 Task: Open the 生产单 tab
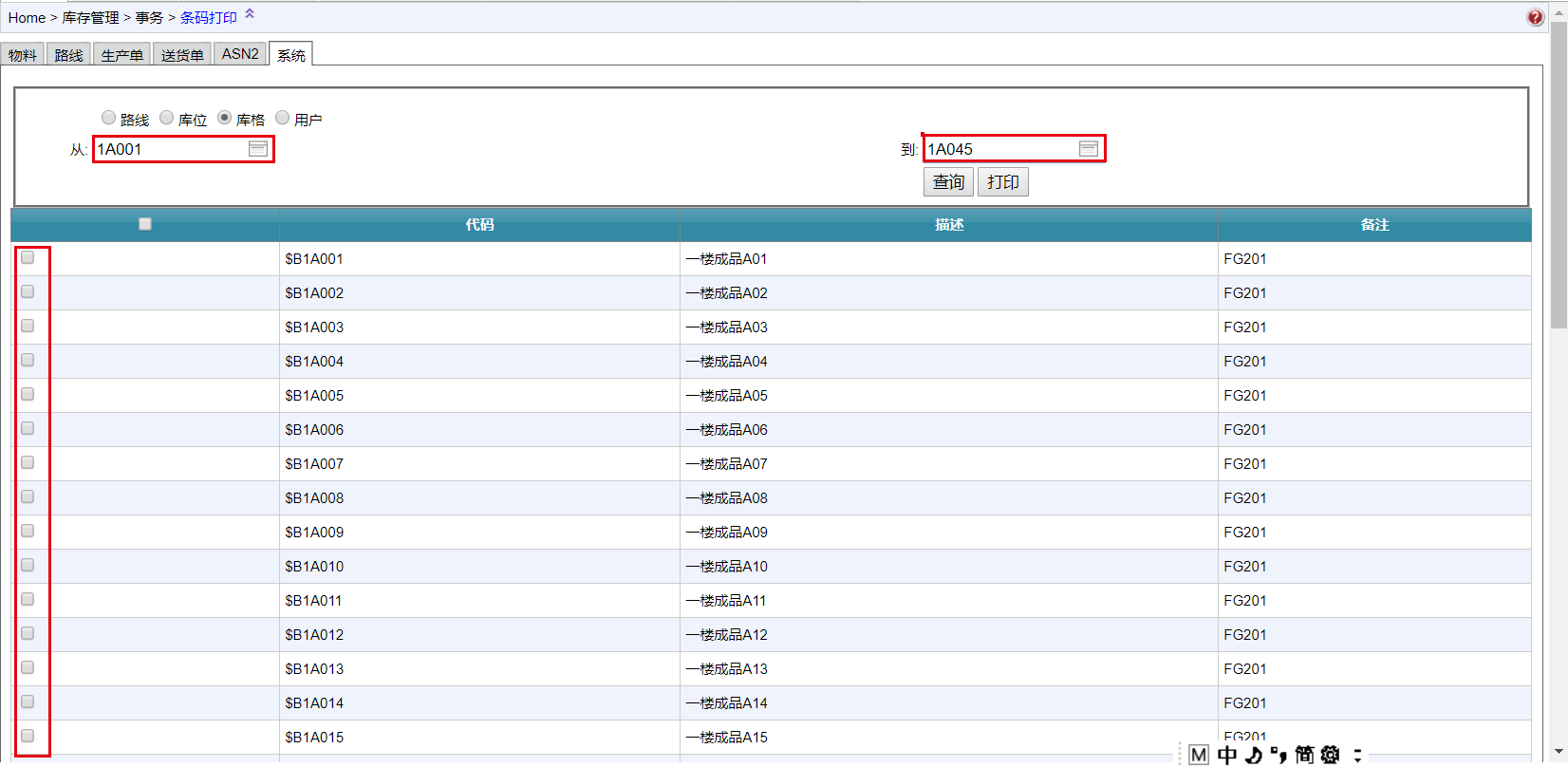point(122,55)
